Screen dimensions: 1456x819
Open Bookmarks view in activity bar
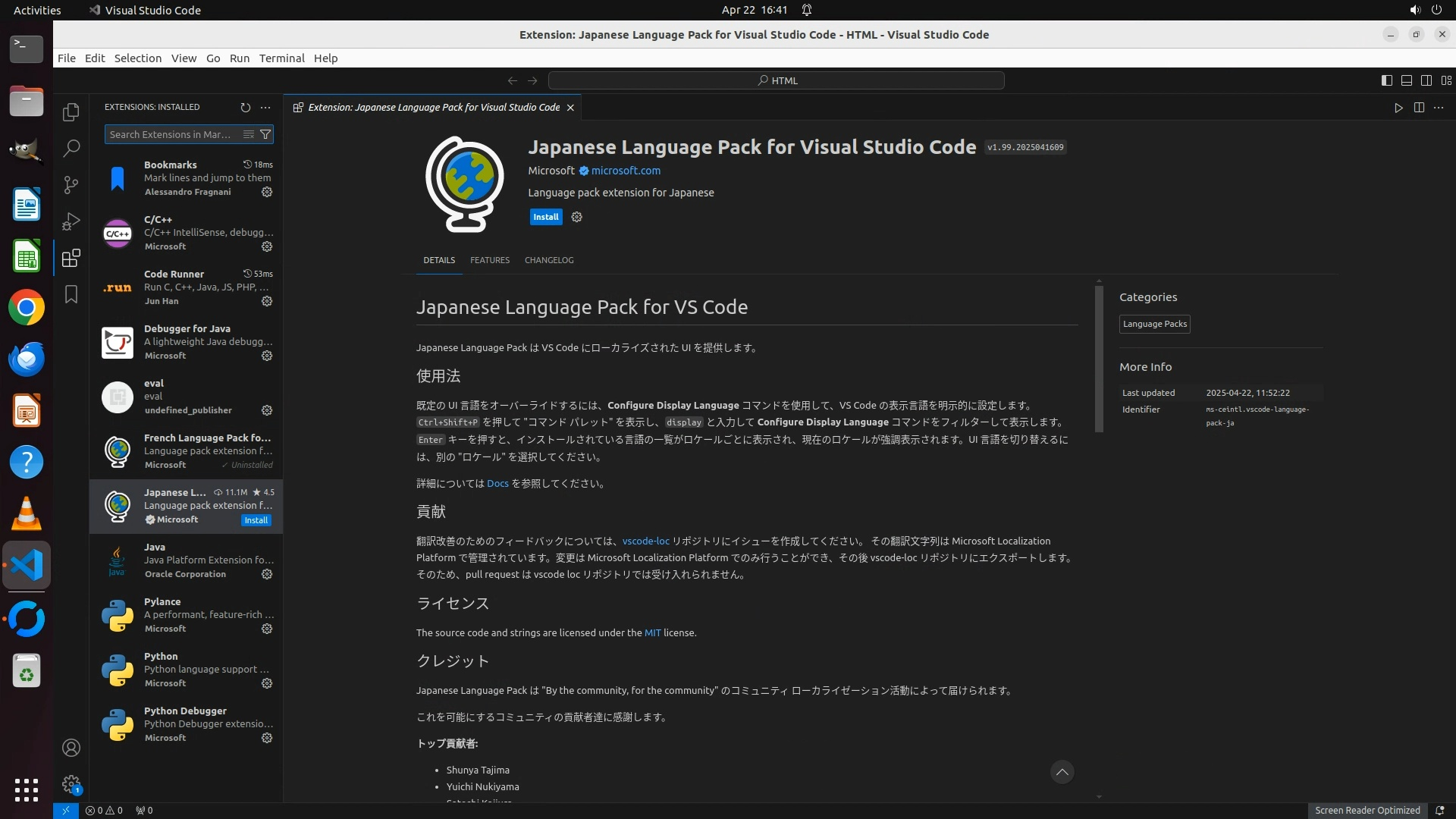tap(71, 294)
